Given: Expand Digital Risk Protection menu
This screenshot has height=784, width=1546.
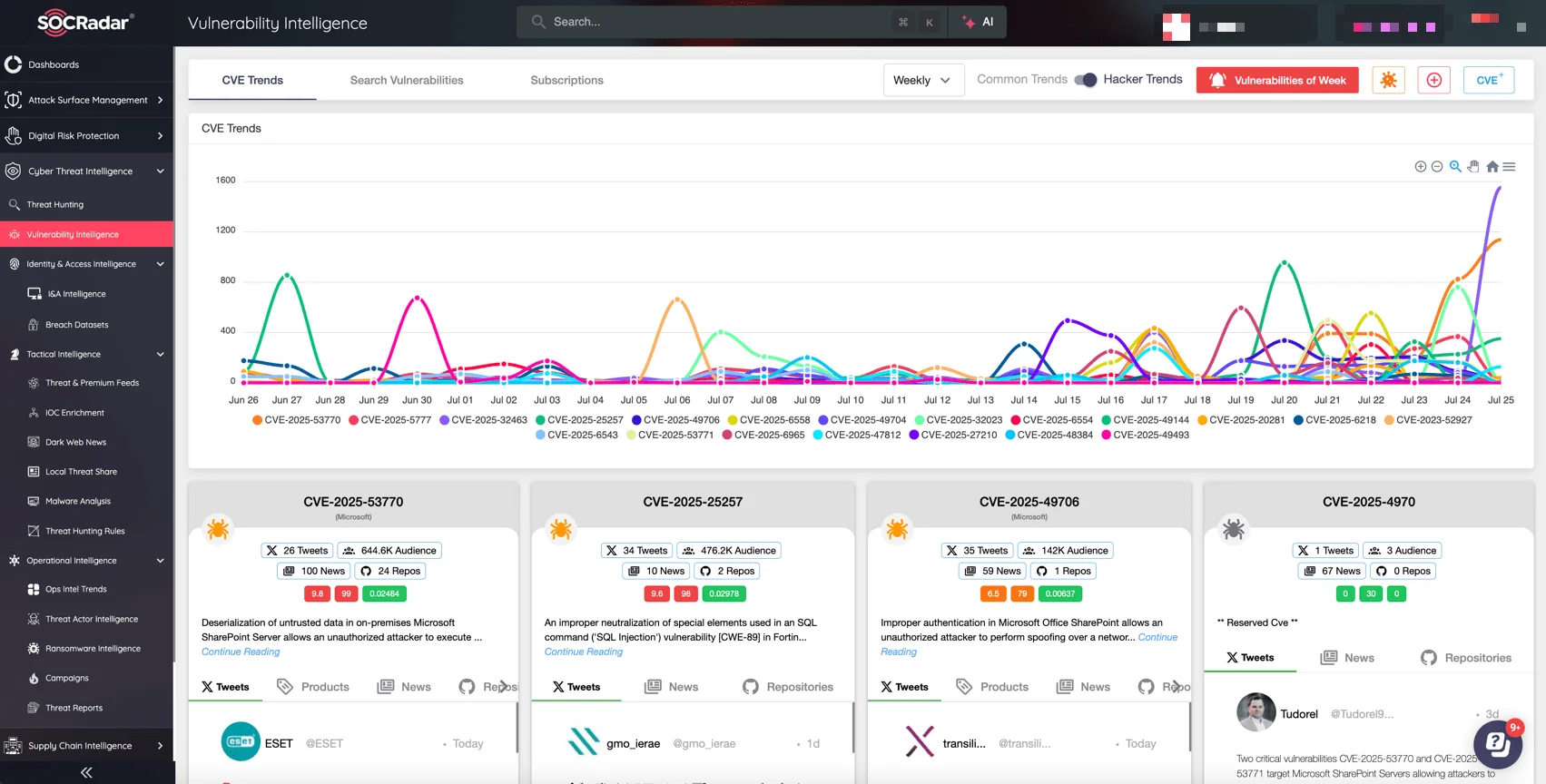Looking at the screenshot, I should [x=86, y=136].
